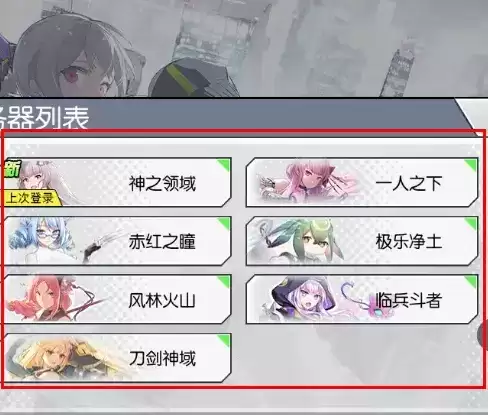Click the green 新 badge icon
The width and height of the screenshot is (488, 415).
(x=12, y=169)
